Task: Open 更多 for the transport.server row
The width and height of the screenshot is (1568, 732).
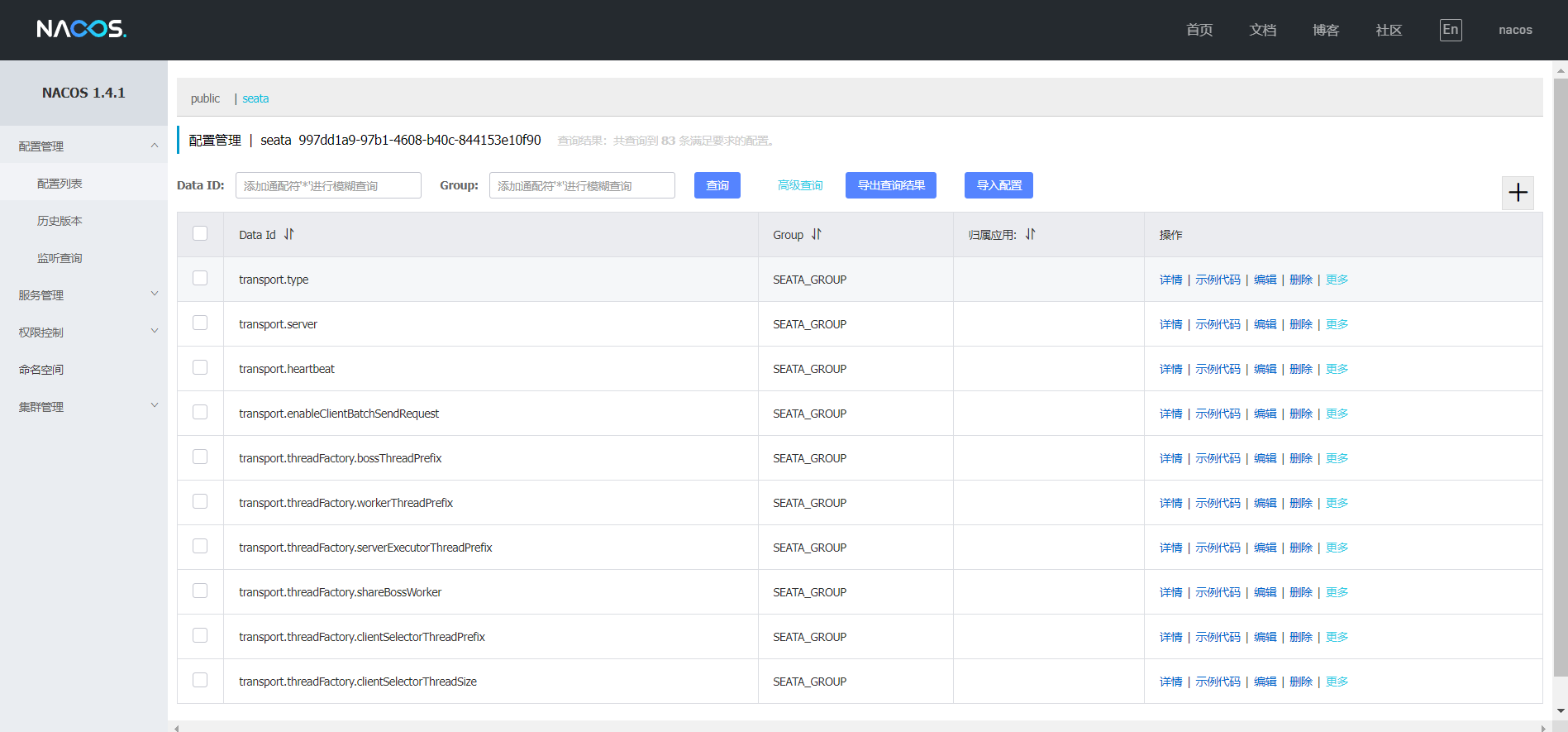Action: [1337, 324]
